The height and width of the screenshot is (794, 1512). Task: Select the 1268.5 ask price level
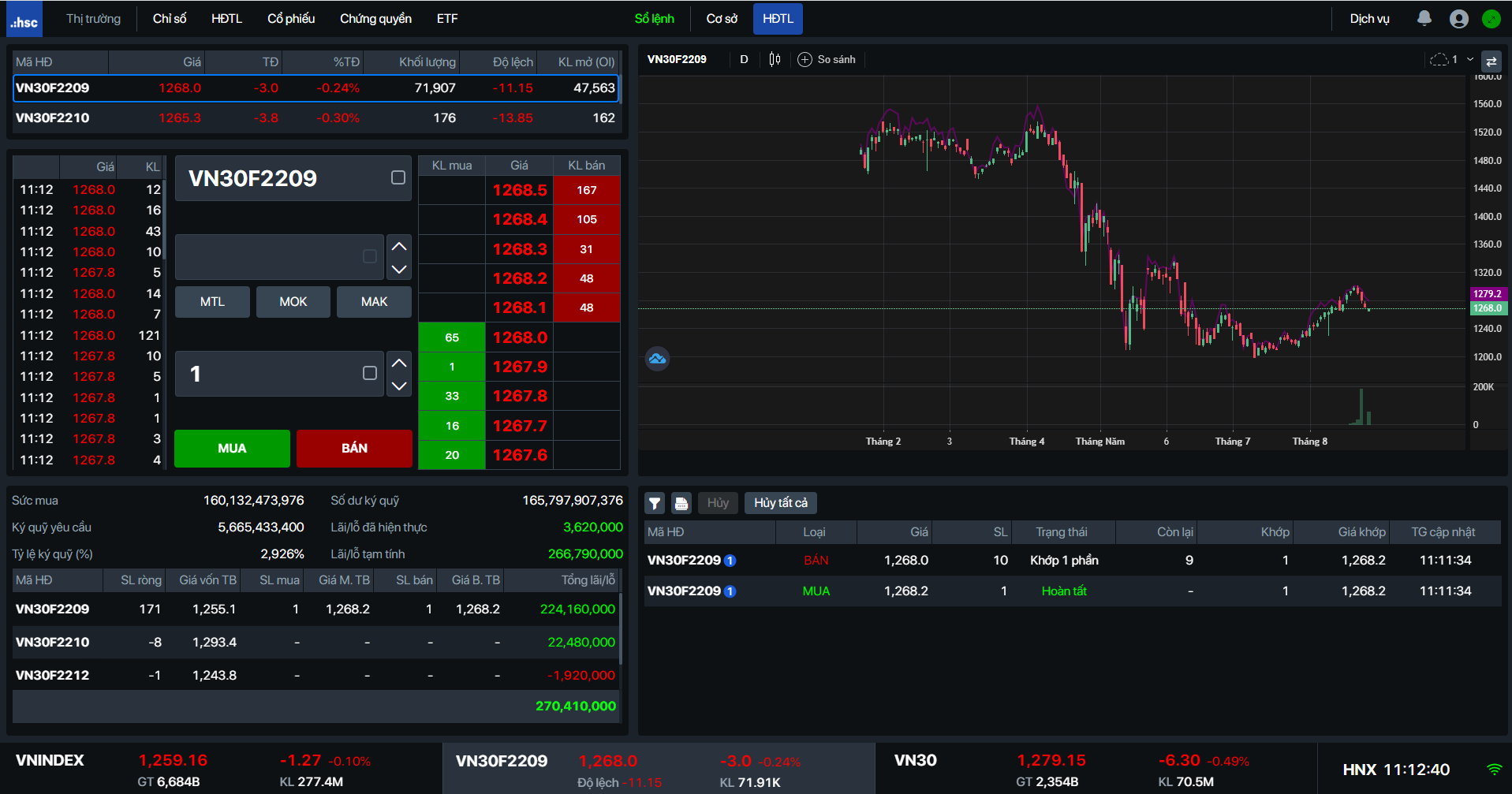(x=519, y=190)
